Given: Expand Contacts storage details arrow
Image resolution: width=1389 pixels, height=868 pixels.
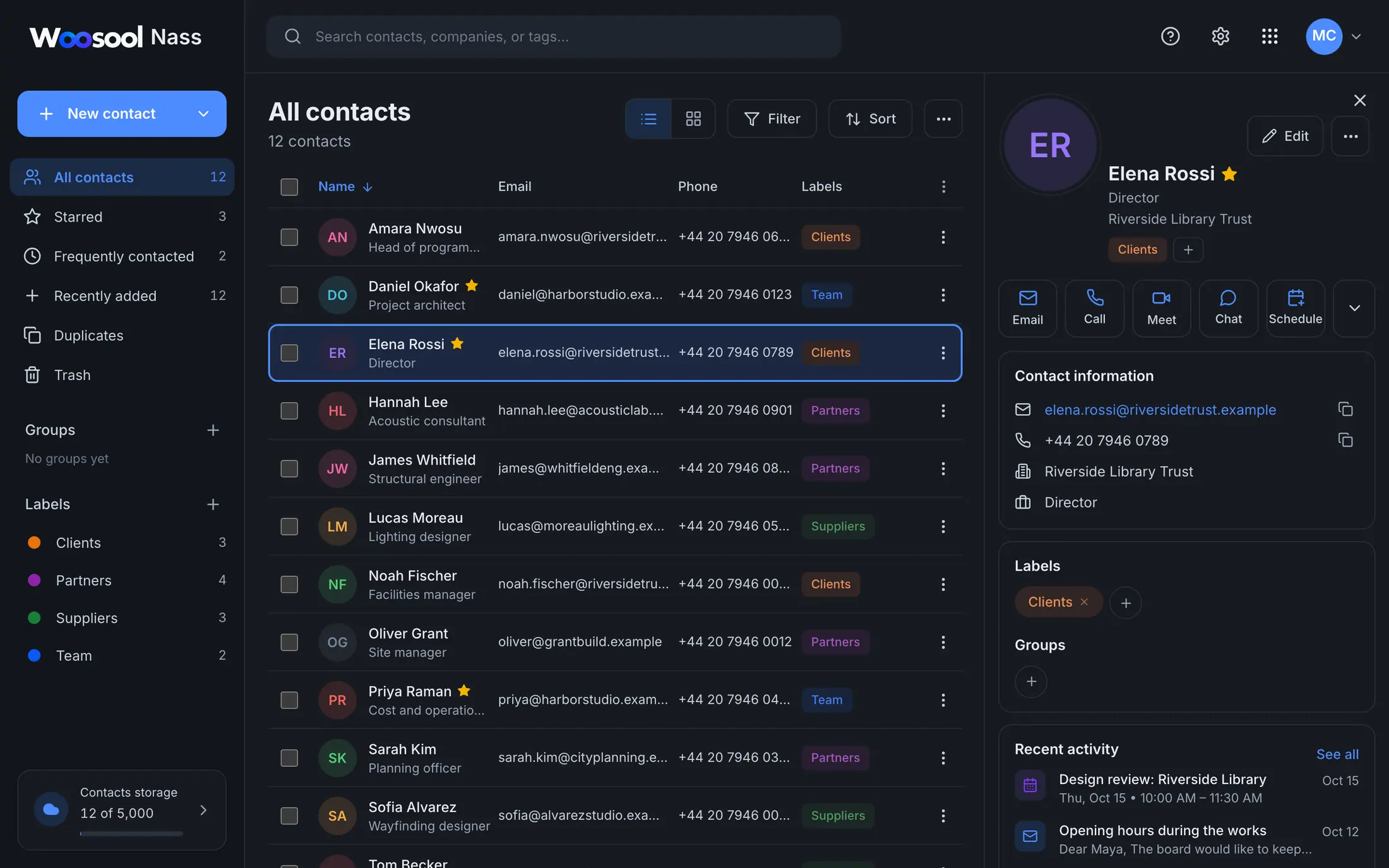Looking at the screenshot, I should 203,810.
